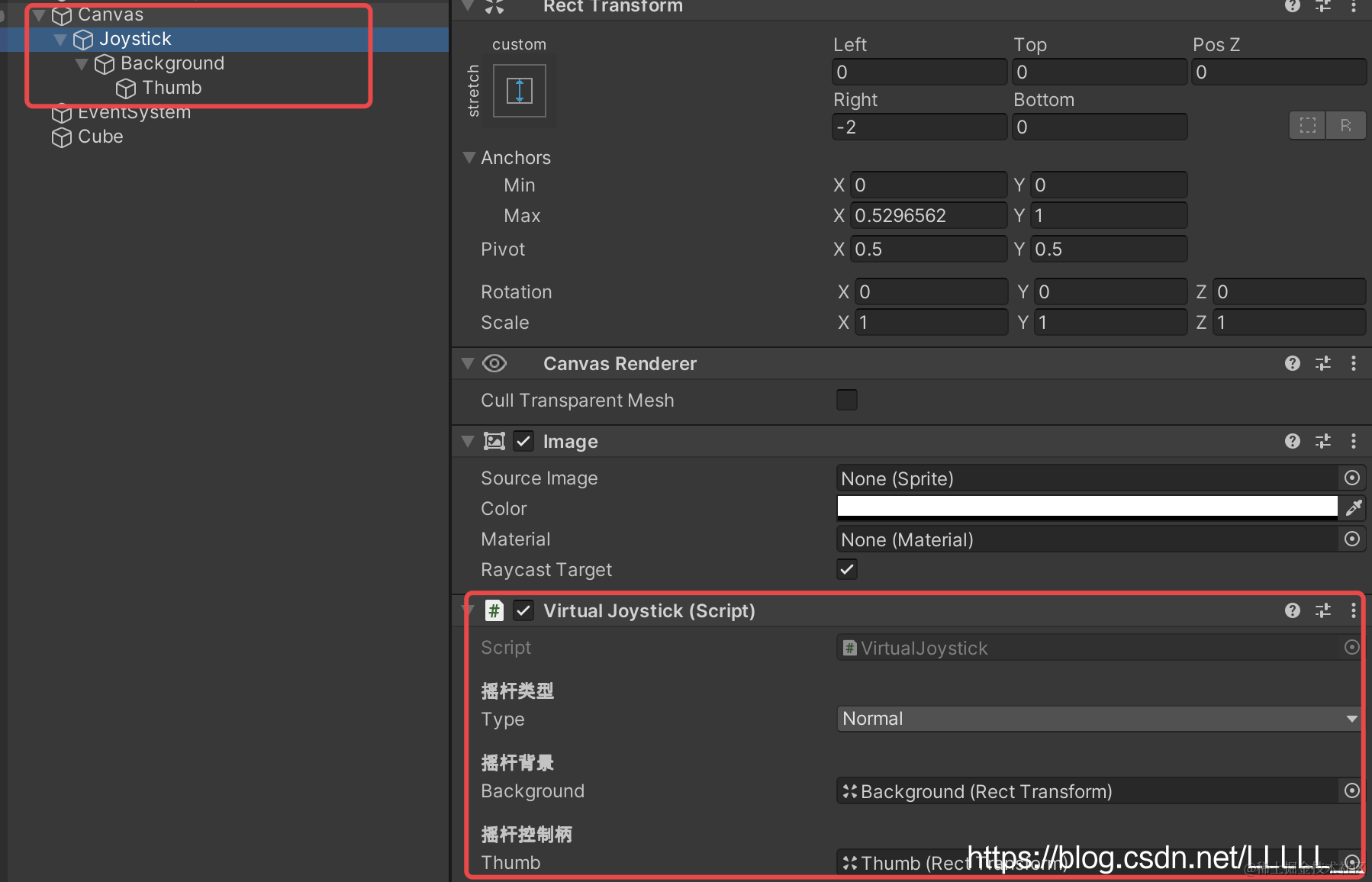1372x882 pixels.
Task: Click the blueprint mode button next to R
Action: 1307,125
